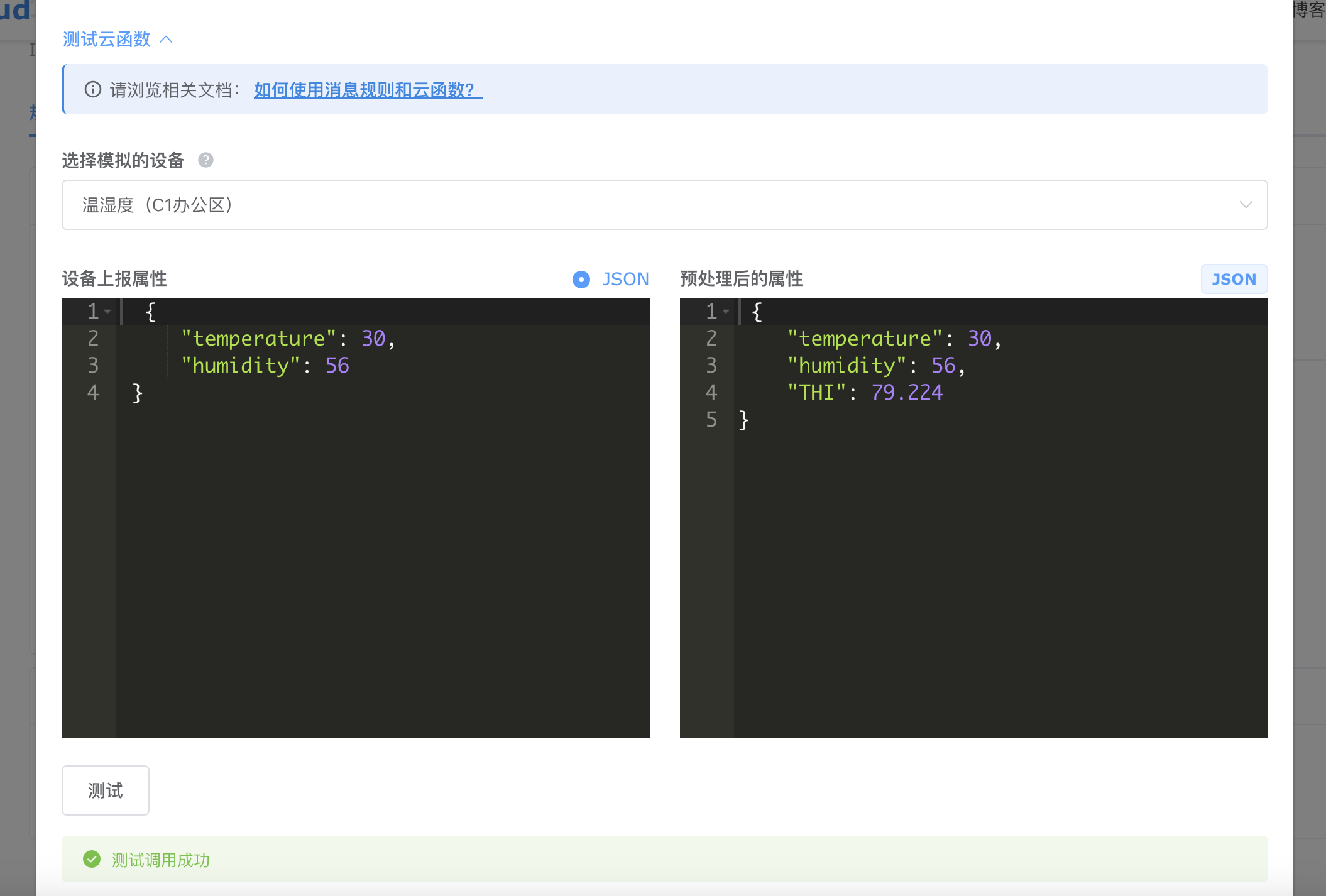The image size is (1326, 896).
Task: Open 如何使用消息规则和云函数 documentation link
Action: 368,90
